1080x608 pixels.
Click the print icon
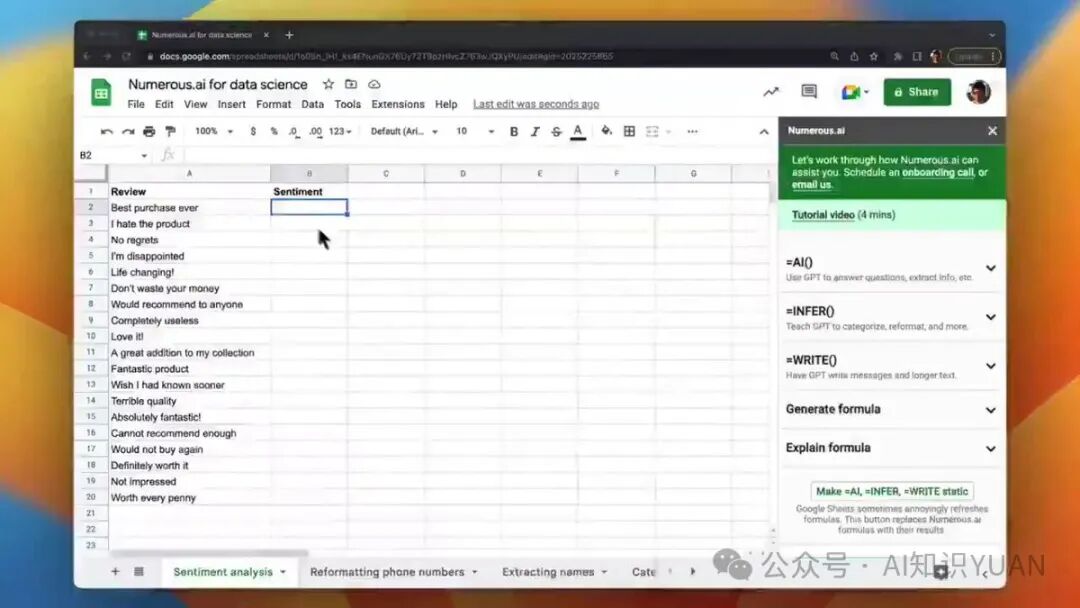[149, 131]
